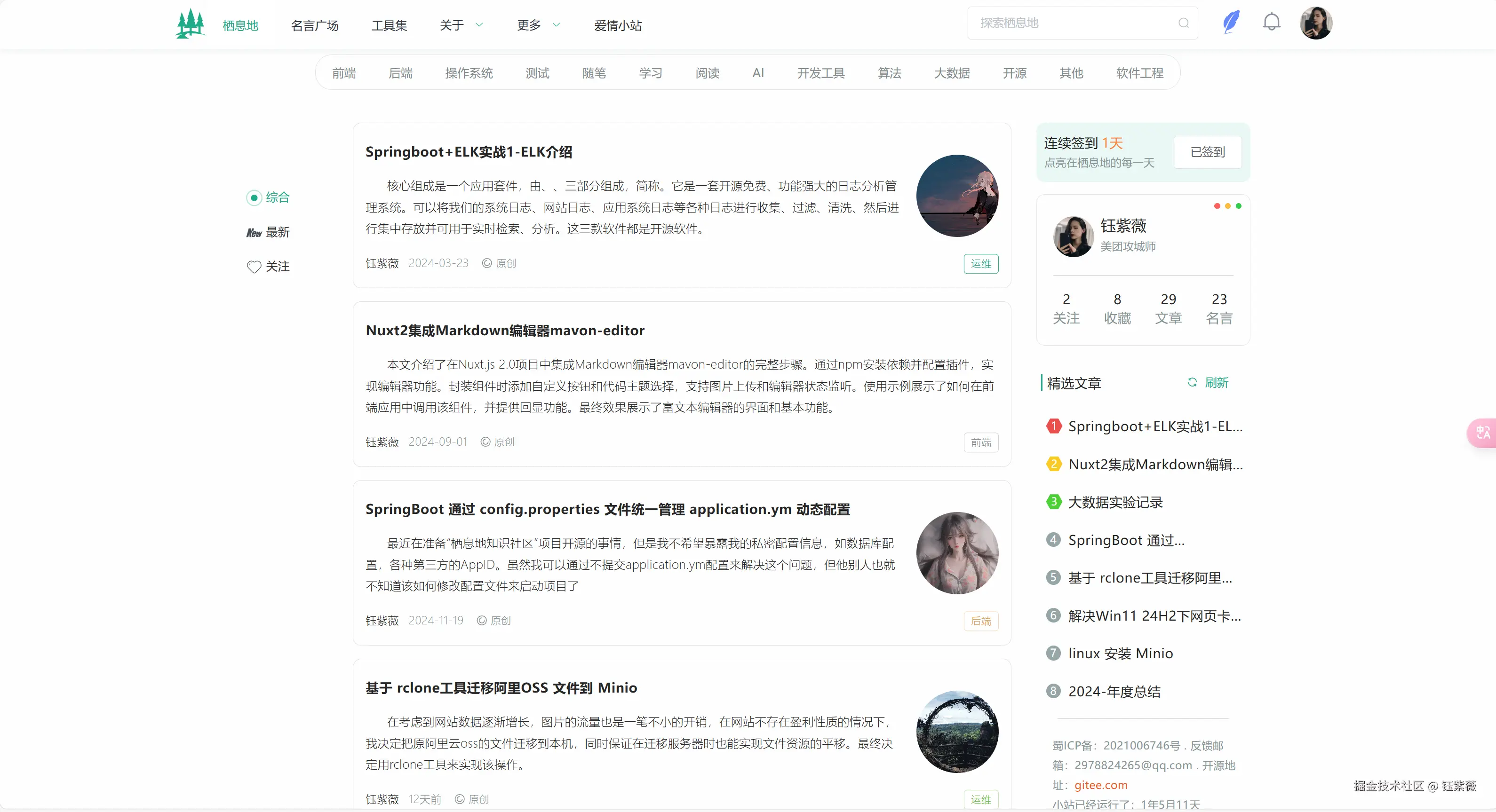
Task: Open the 名言广场 menu item
Action: tap(315, 25)
